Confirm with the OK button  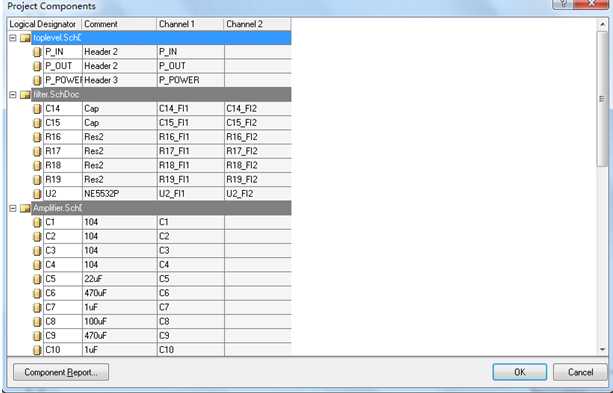coord(520,372)
